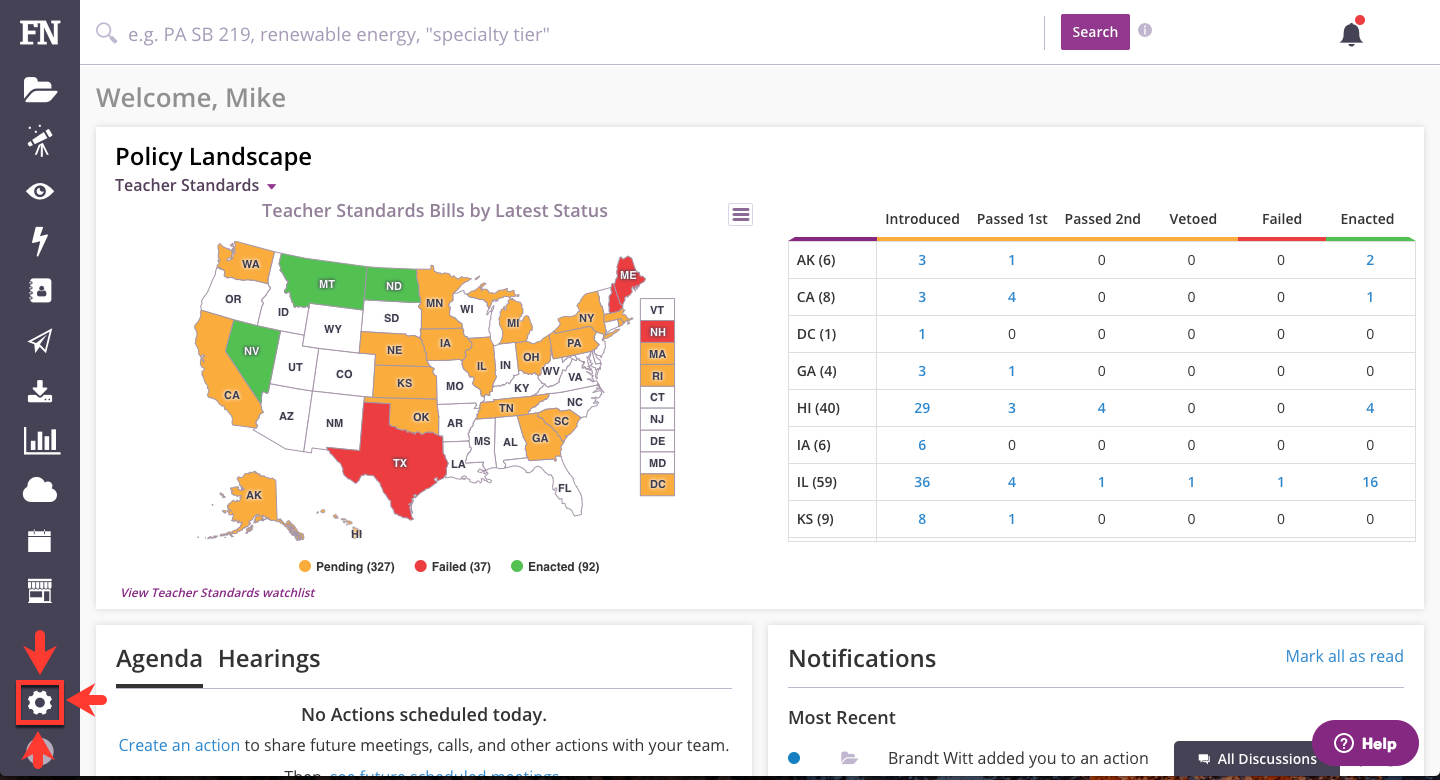The height and width of the screenshot is (780, 1440).
Task: Open All Discussions panel
Action: 1256,759
